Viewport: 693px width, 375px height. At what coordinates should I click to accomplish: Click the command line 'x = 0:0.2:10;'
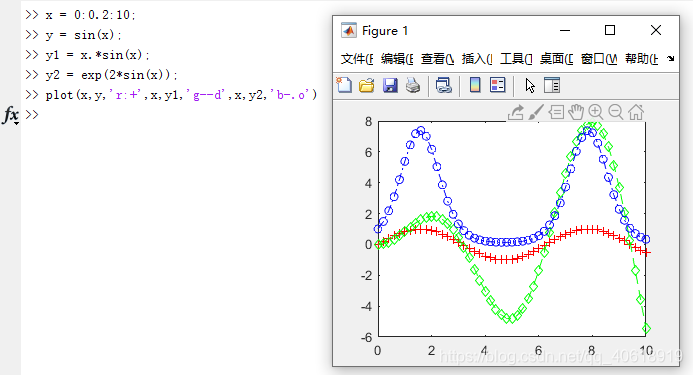click(91, 15)
